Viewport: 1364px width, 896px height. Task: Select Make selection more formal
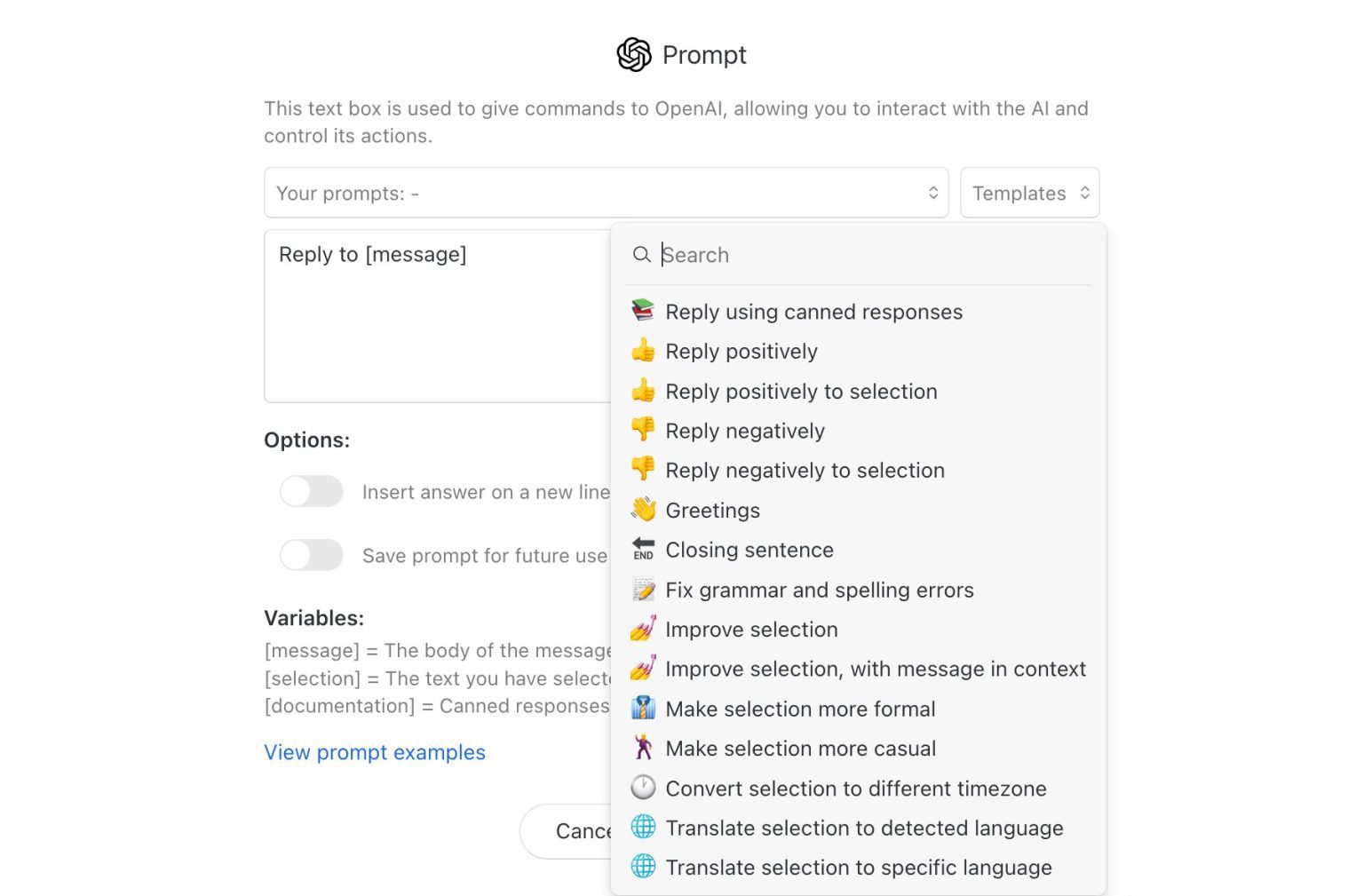[x=800, y=709]
